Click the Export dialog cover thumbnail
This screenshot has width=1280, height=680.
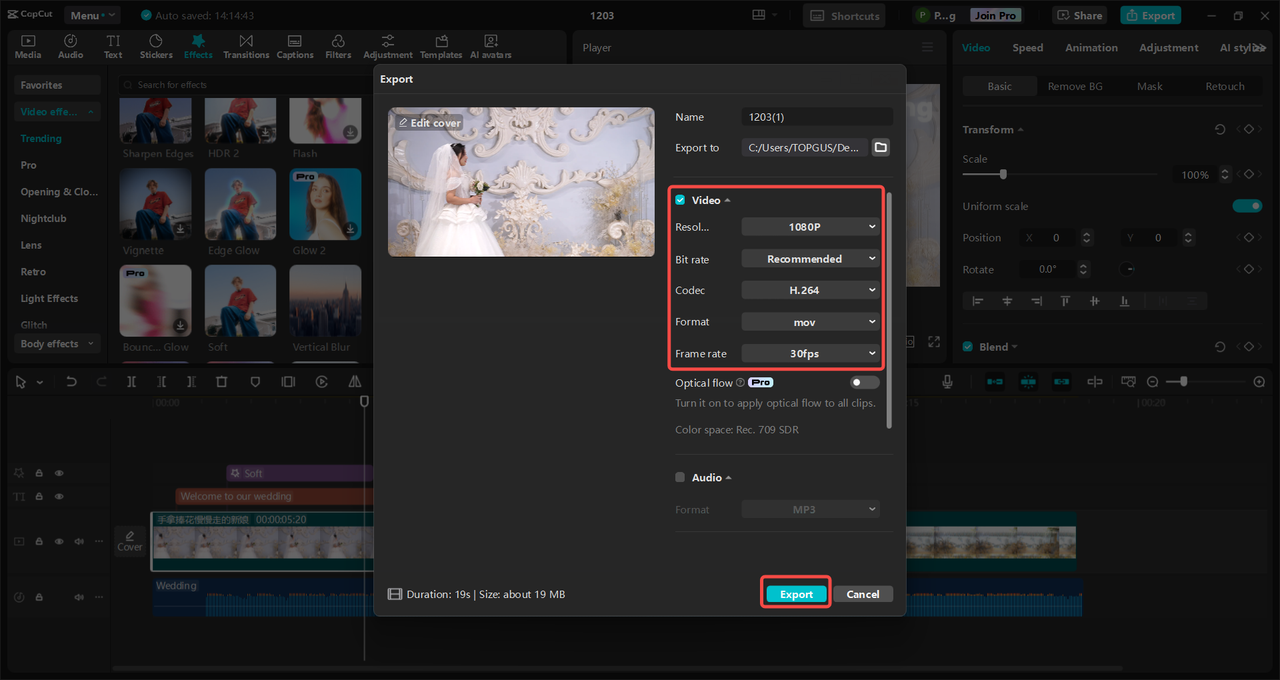(521, 182)
